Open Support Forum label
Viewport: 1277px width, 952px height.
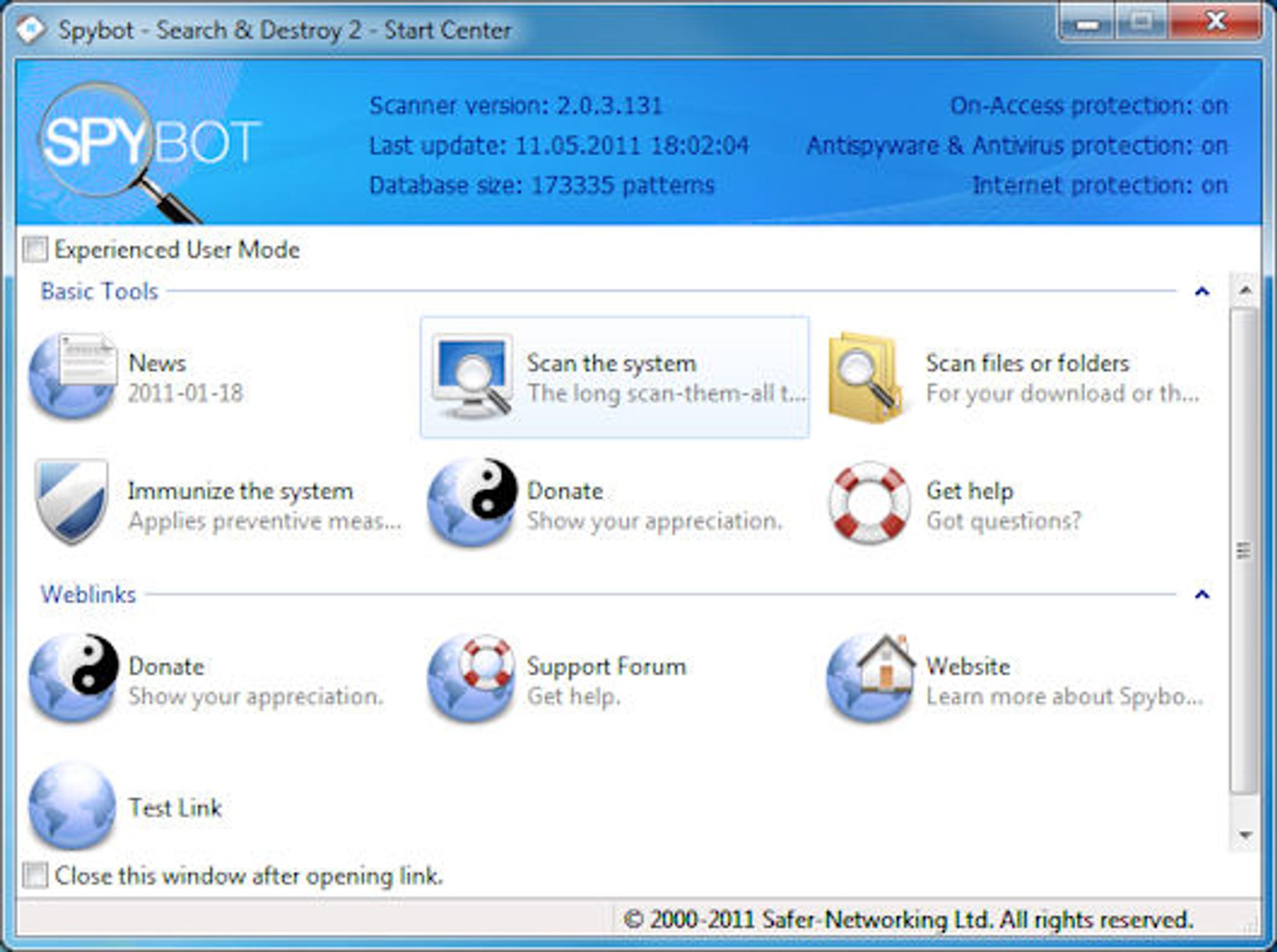(607, 667)
